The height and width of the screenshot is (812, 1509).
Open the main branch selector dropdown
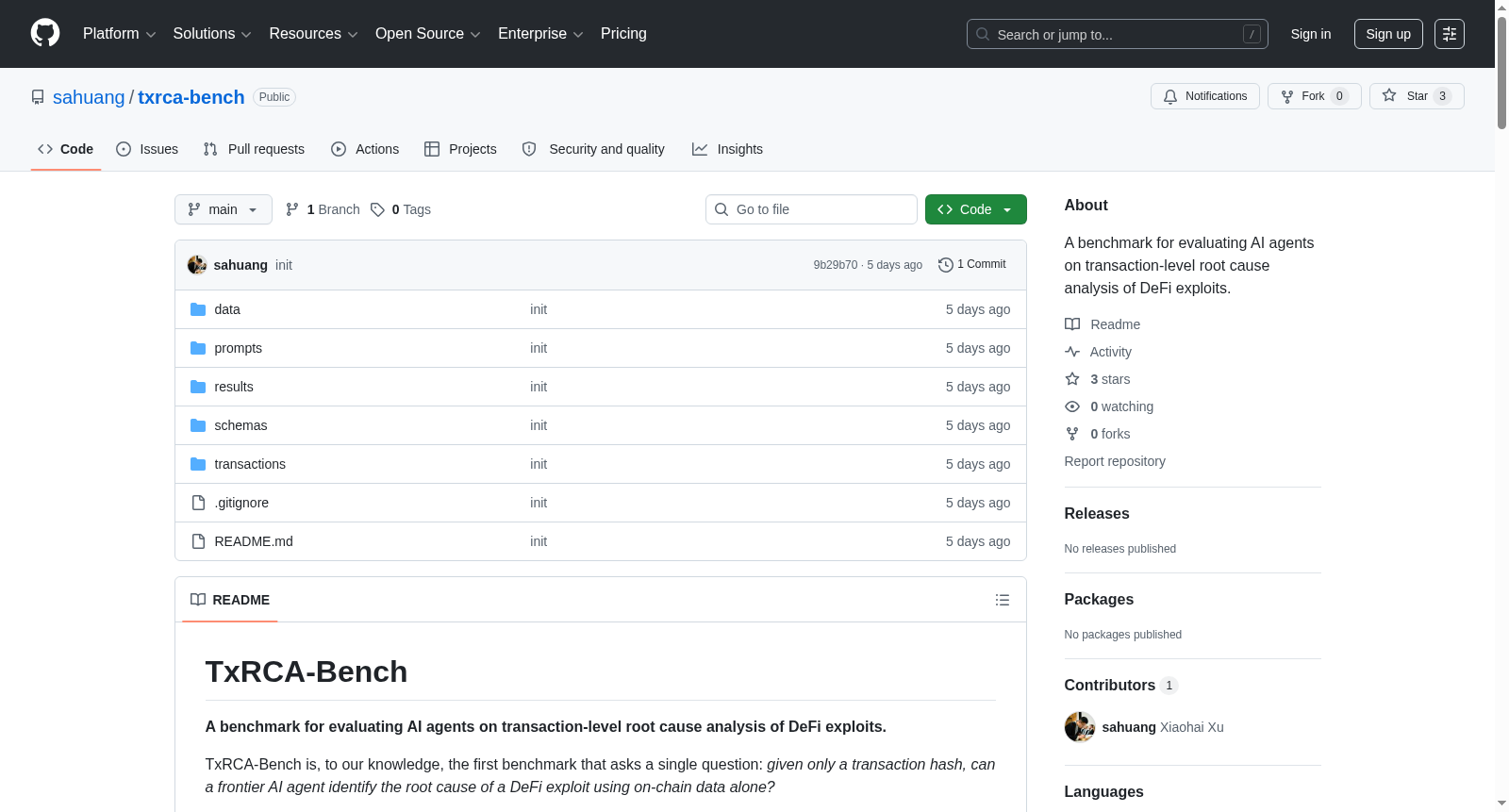224,209
